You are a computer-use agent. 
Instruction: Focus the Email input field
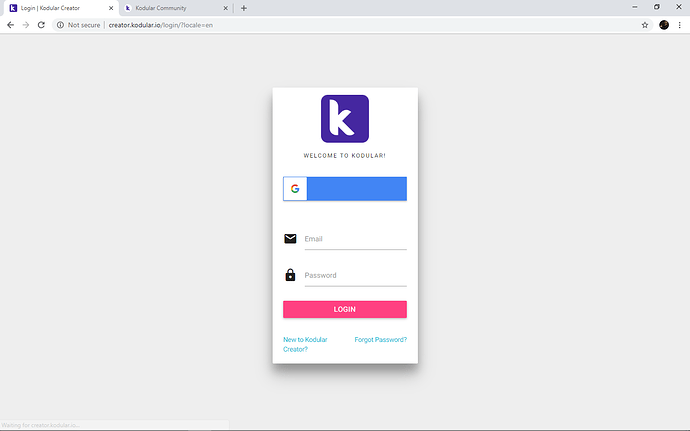click(x=356, y=239)
